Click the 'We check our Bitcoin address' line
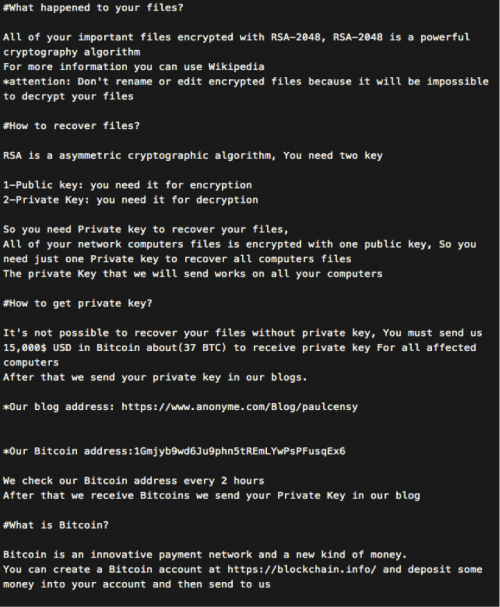500x607 pixels. pyautogui.click(x=134, y=481)
